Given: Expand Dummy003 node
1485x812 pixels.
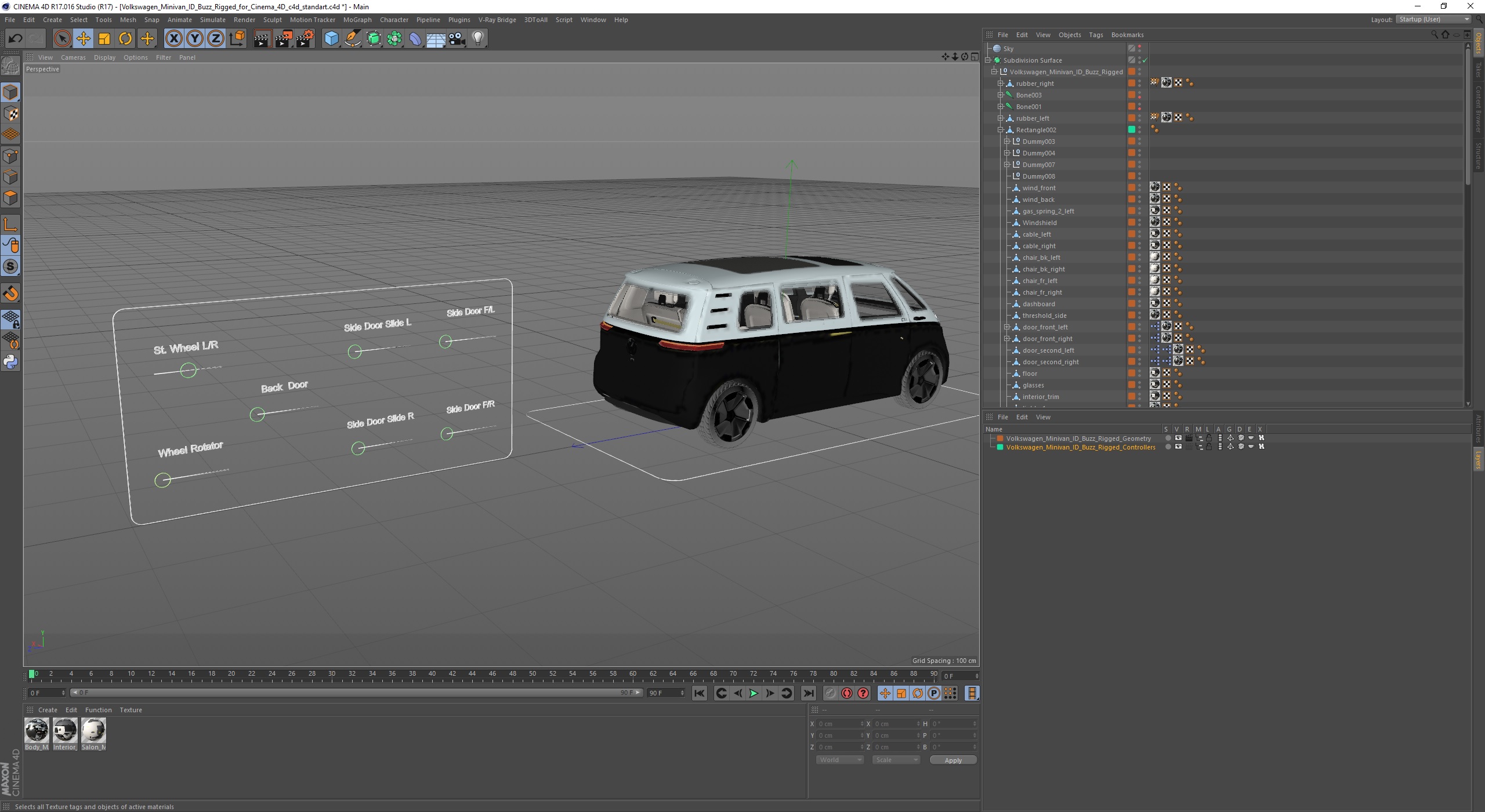Looking at the screenshot, I should coord(1007,142).
